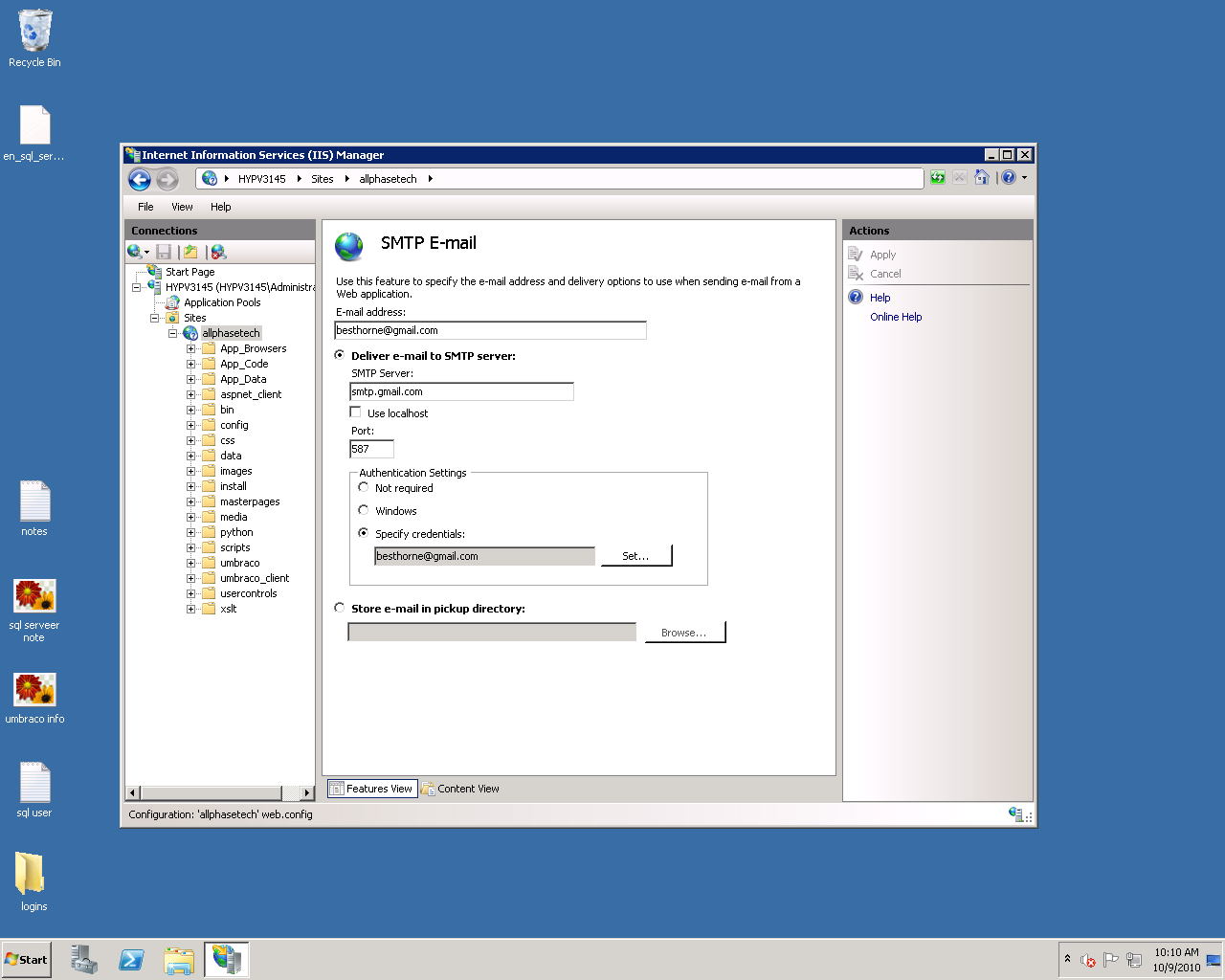The image size is (1225, 980).
Task: Click the volume tray icon
Action: click(x=1088, y=960)
